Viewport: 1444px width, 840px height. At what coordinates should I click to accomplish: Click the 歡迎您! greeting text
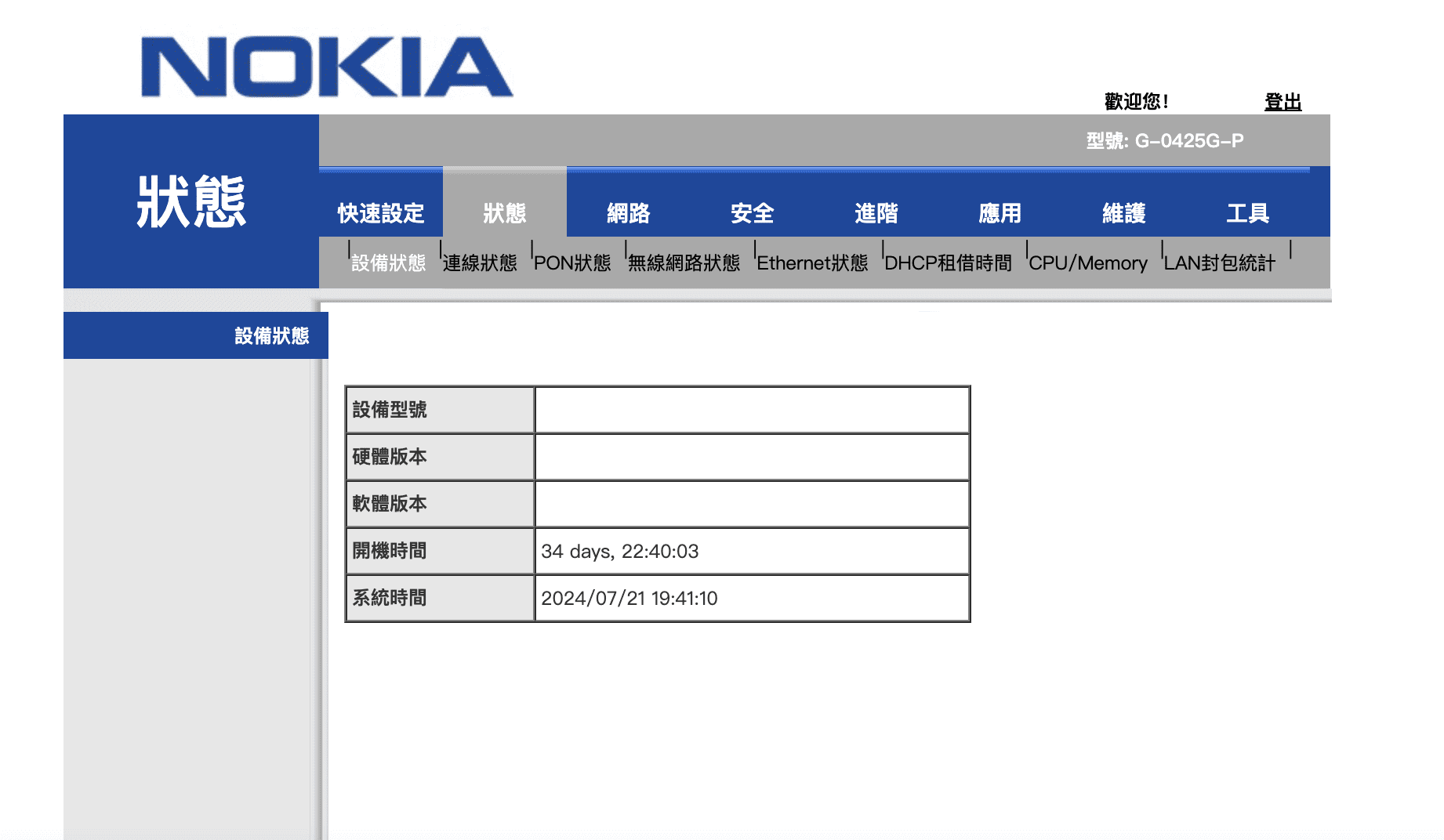click(x=1137, y=101)
